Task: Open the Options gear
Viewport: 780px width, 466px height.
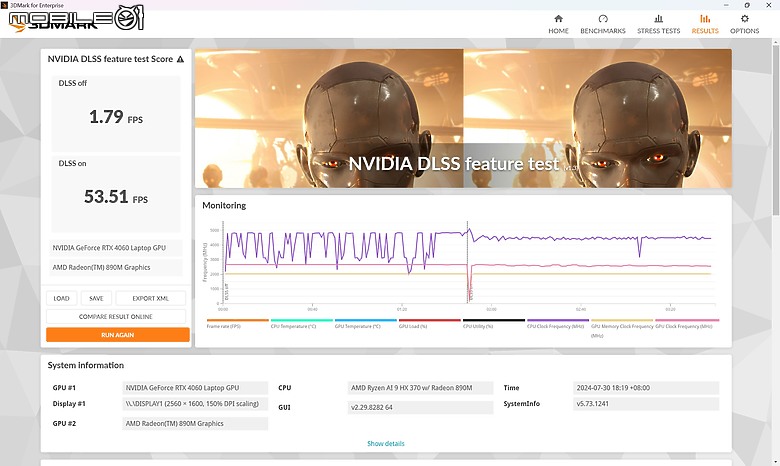Action: coord(744,24)
